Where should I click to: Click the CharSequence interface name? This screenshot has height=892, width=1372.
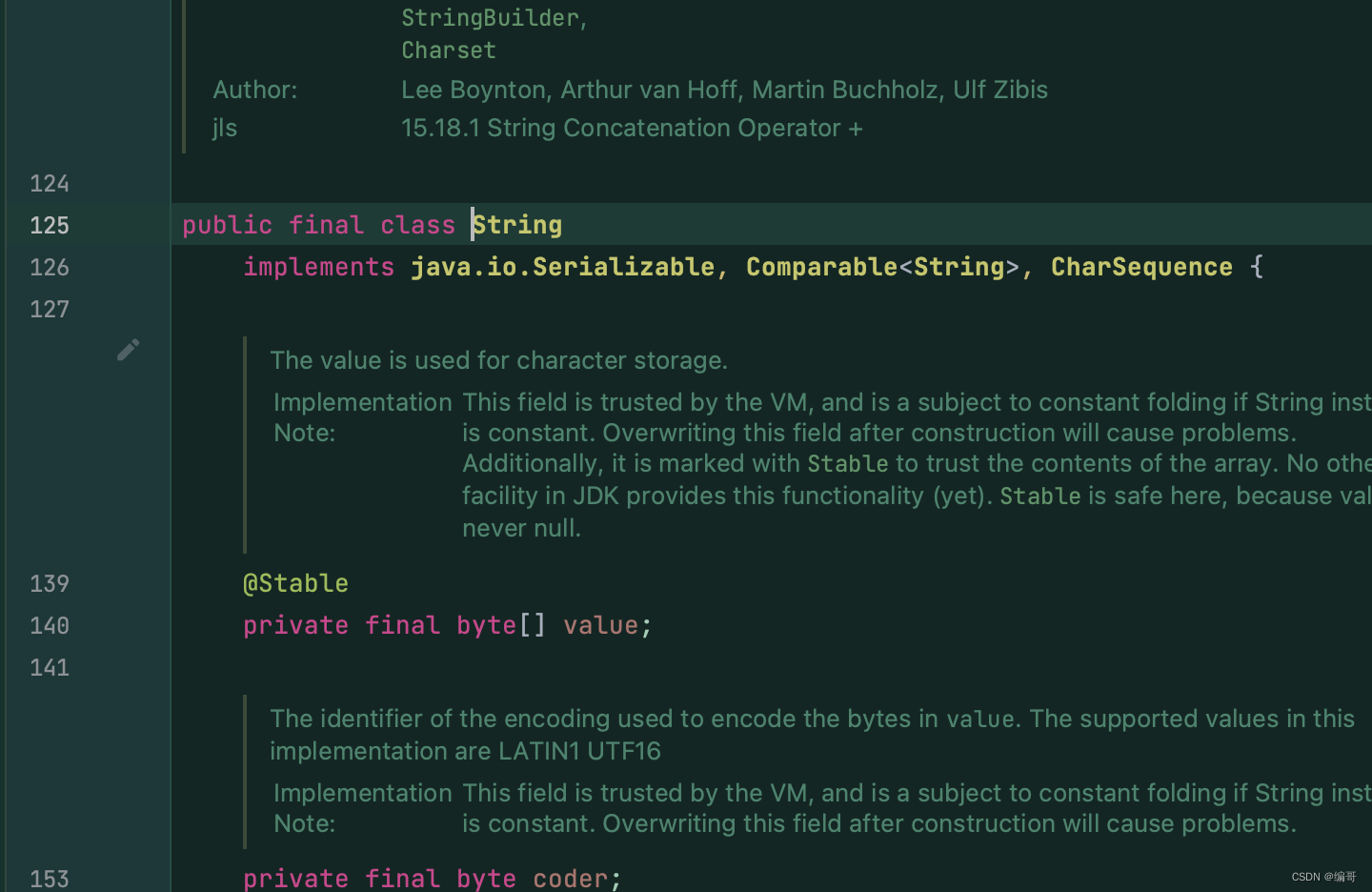coord(1141,268)
